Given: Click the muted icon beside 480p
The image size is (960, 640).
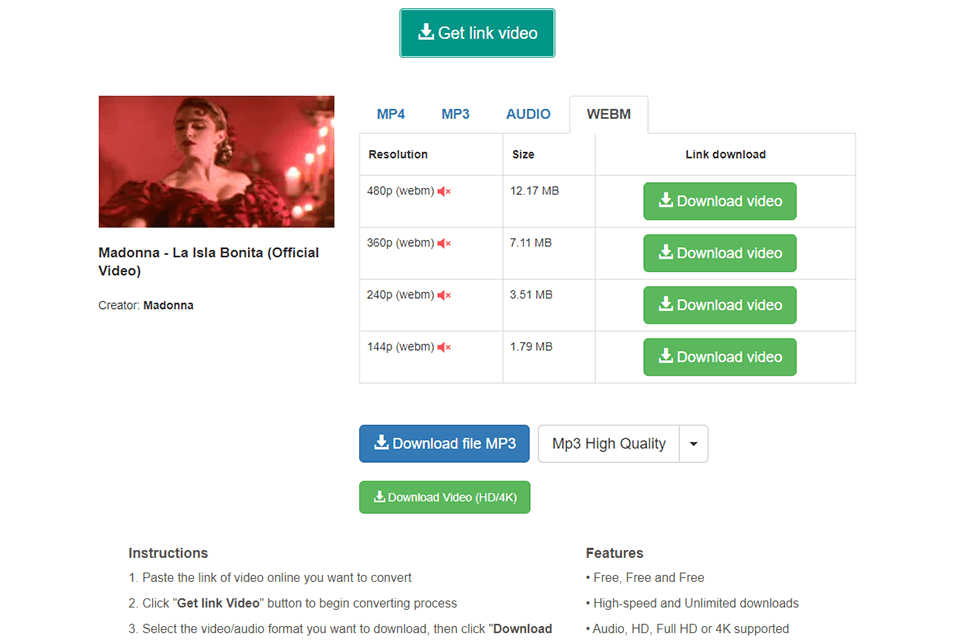Looking at the screenshot, I should click(444, 192).
